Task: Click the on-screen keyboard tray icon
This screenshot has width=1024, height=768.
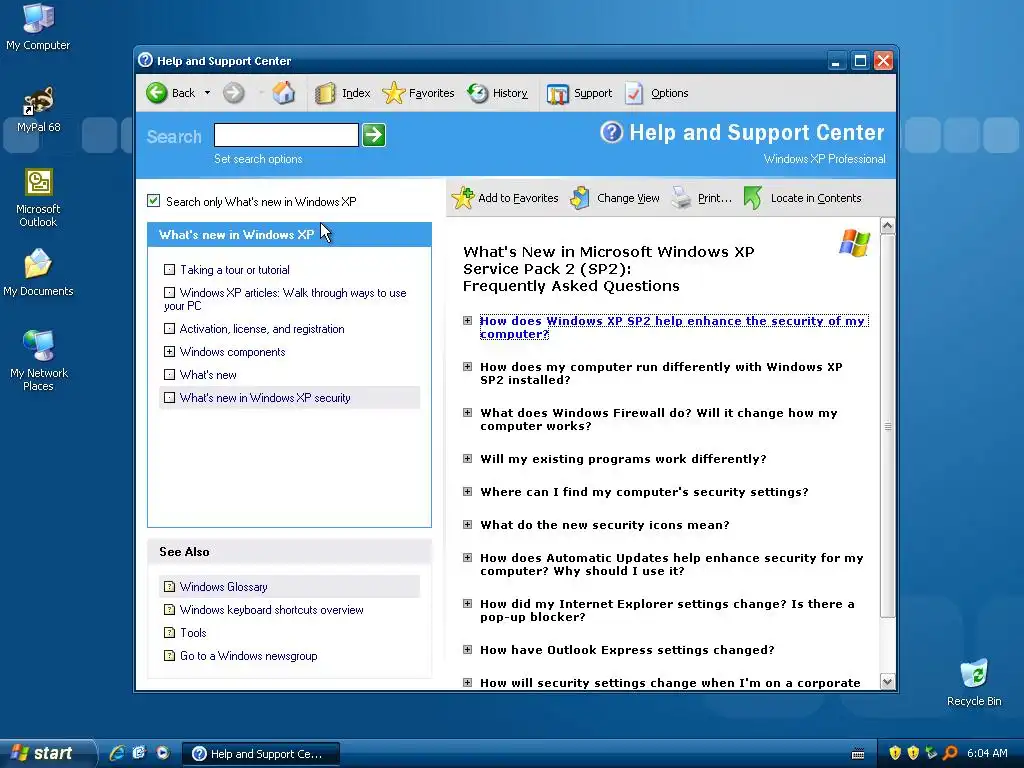Action: (858, 754)
